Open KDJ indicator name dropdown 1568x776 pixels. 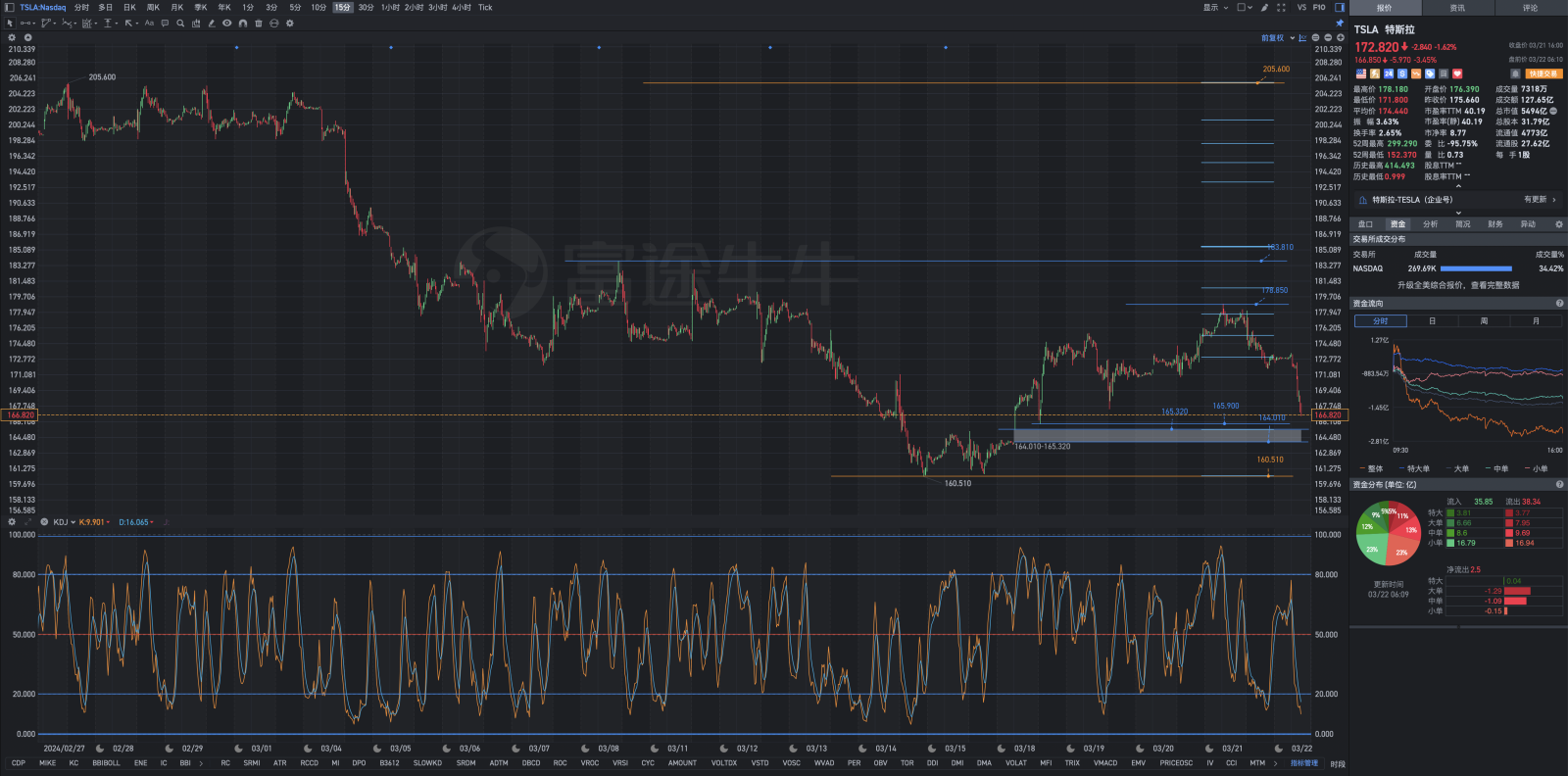tap(65, 522)
